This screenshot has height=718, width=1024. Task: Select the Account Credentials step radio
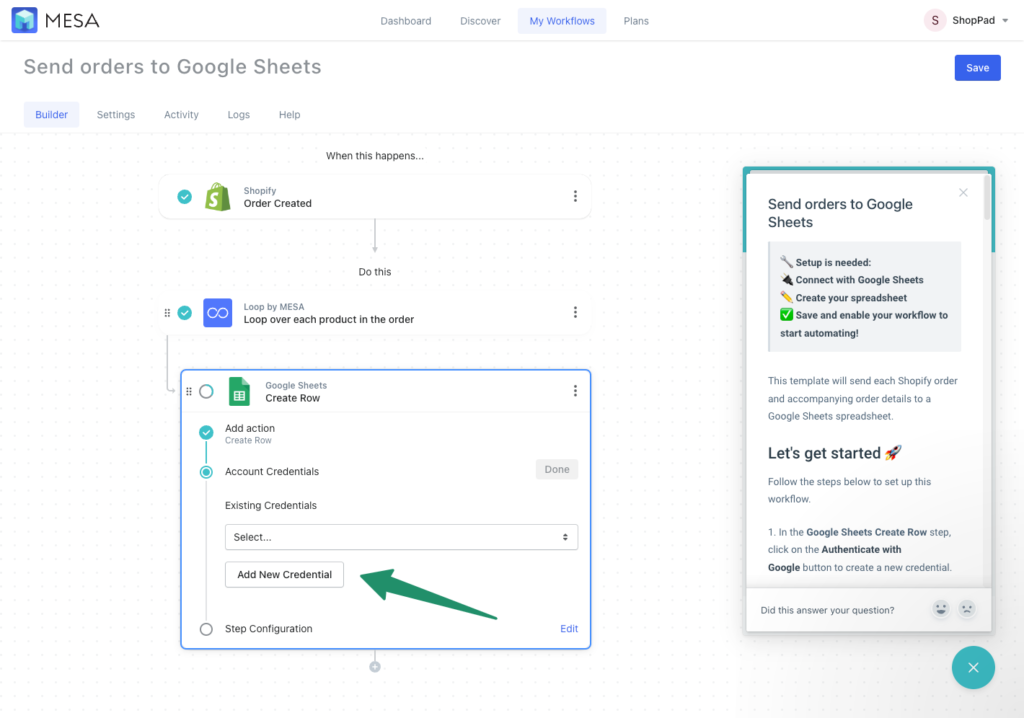click(x=206, y=472)
